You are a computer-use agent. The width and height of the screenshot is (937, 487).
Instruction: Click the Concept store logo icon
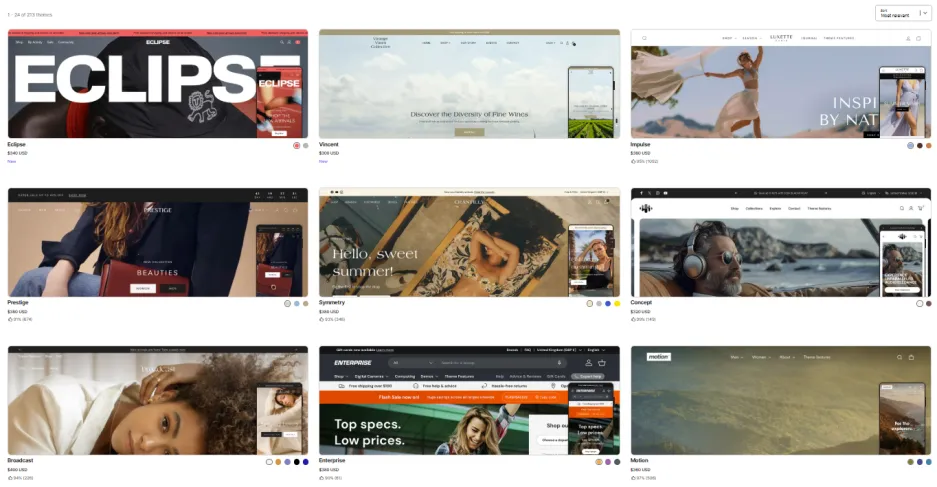pyautogui.click(x=647, y=208)
